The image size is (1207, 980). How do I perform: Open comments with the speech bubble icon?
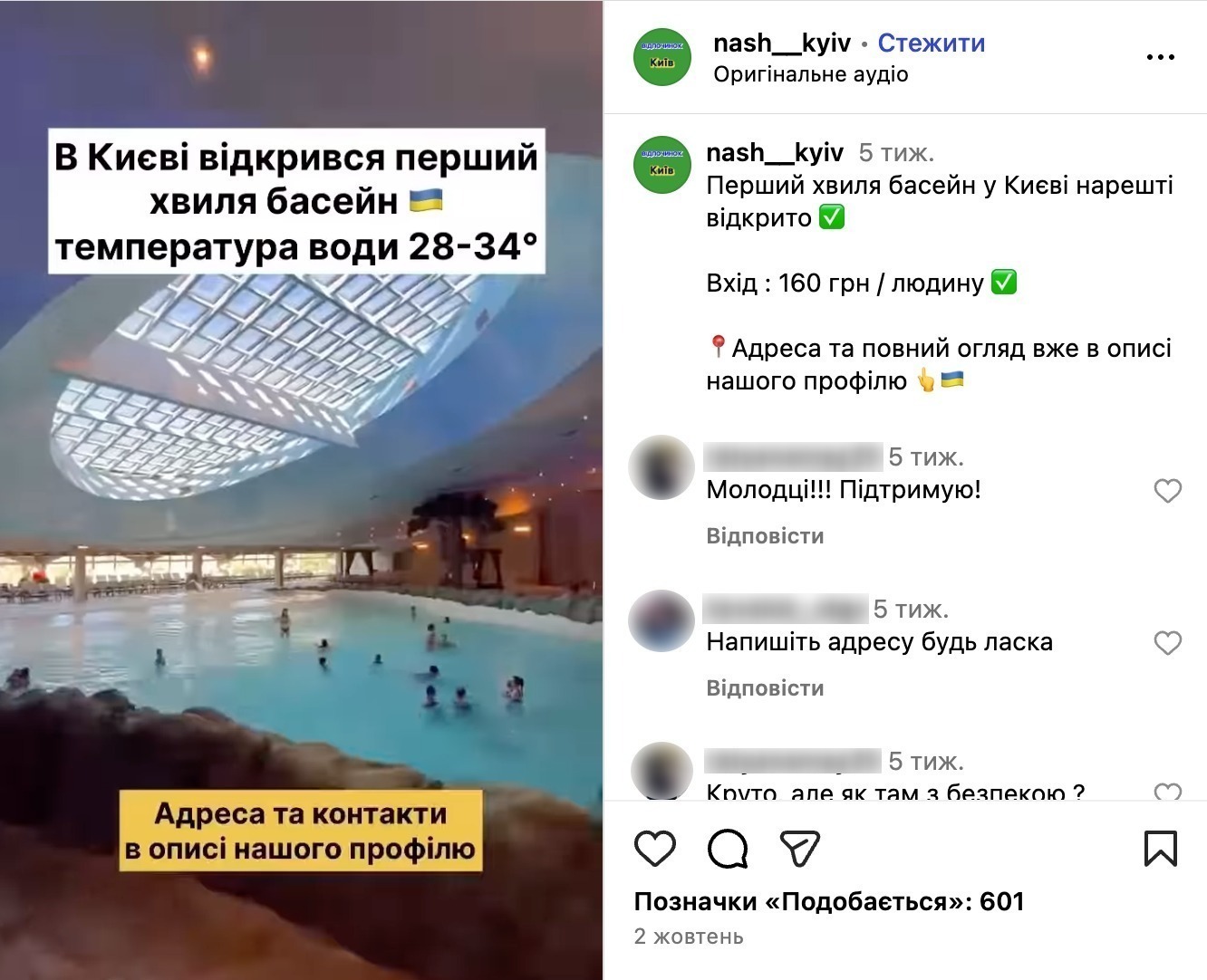(x=728, y=849)
